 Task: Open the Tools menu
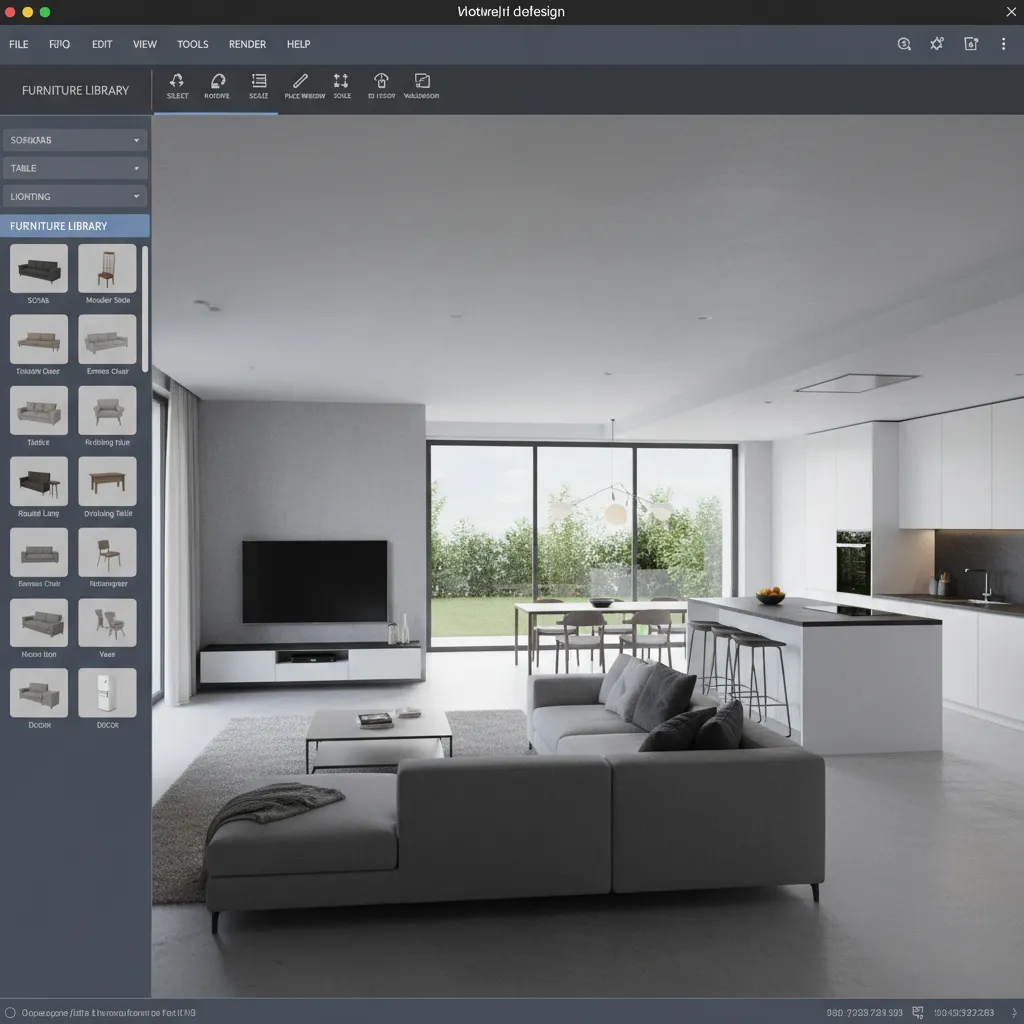pyautogui.click(x=192, y=44)
